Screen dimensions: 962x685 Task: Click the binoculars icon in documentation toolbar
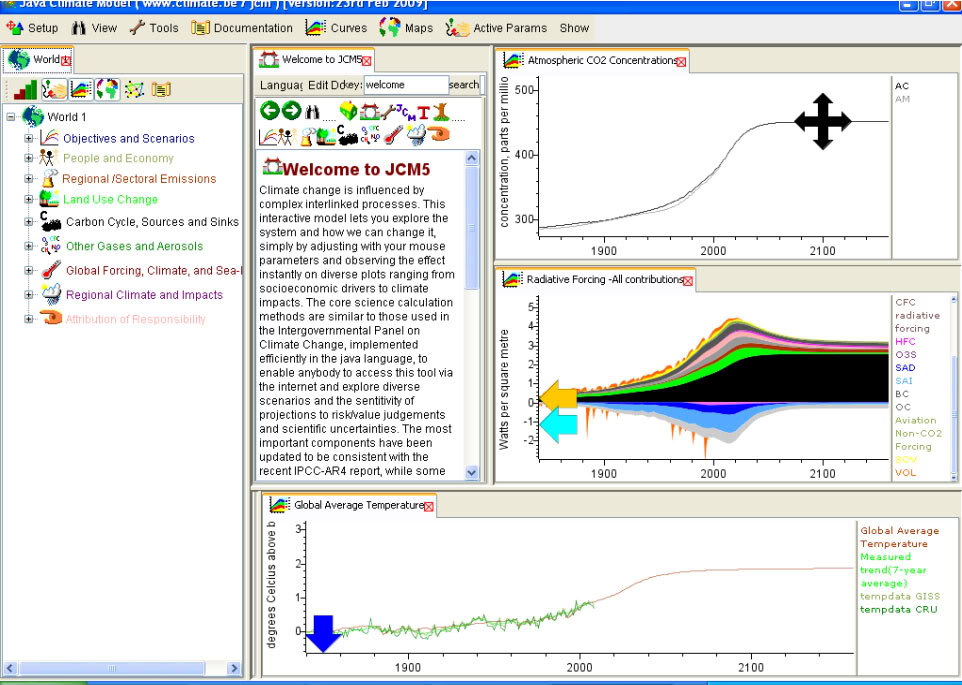[x=313, y=111]
